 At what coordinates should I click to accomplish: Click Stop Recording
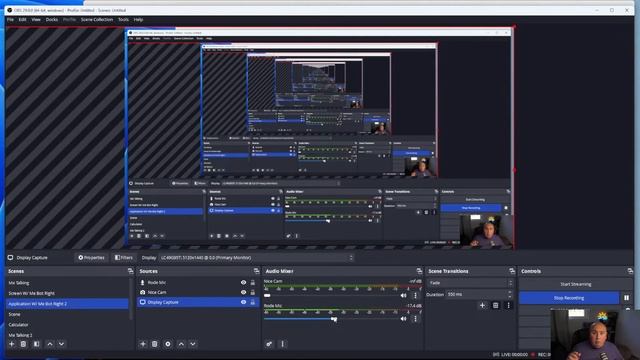(x=569, y=298)
